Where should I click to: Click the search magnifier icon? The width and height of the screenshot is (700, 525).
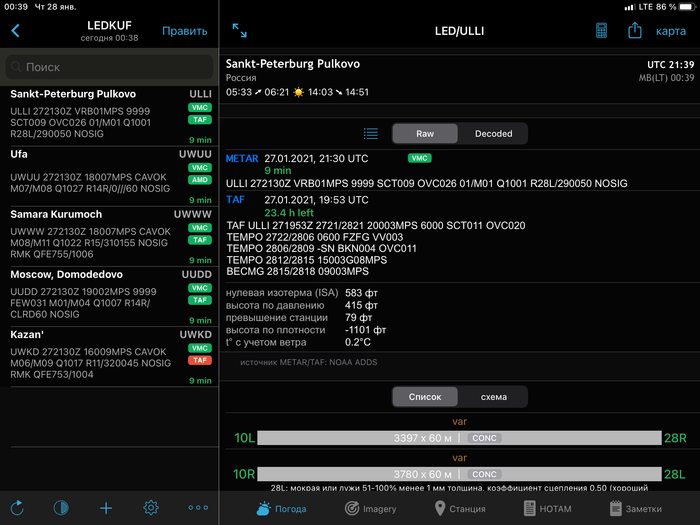tap(16, 67)
